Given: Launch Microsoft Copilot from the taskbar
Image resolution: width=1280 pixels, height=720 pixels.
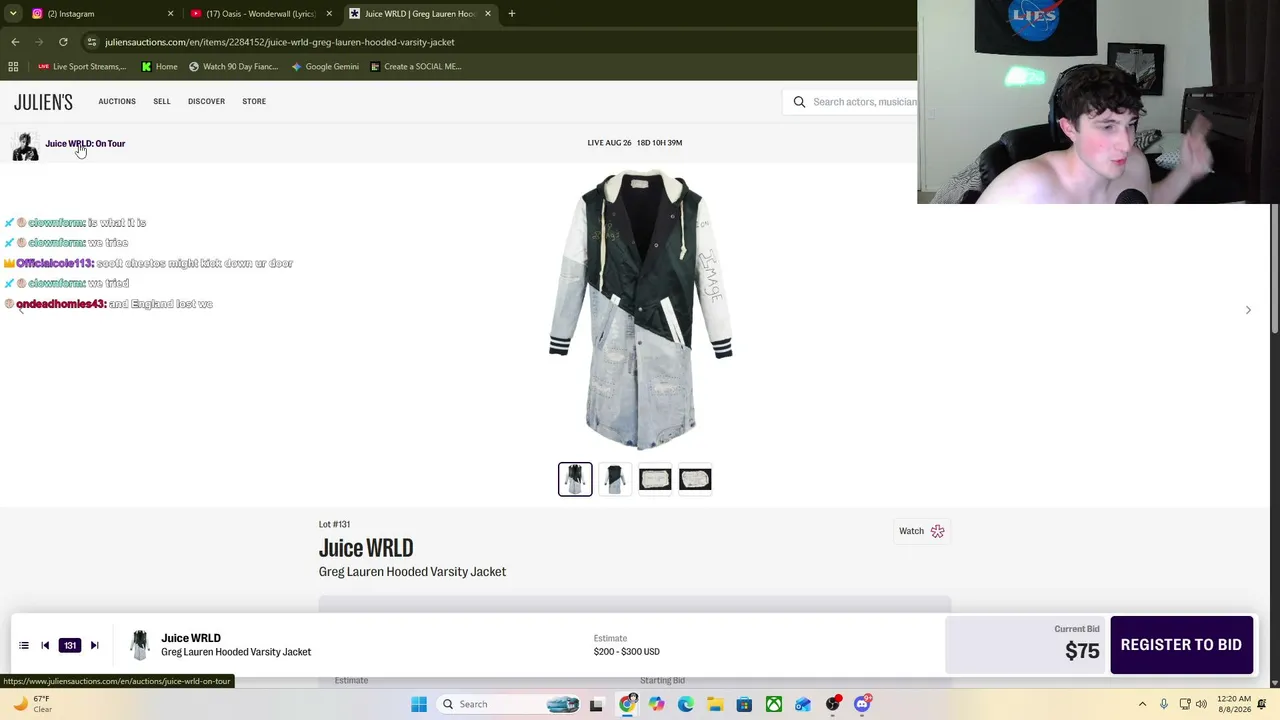Looking at the screenshot, I should 656,704.
